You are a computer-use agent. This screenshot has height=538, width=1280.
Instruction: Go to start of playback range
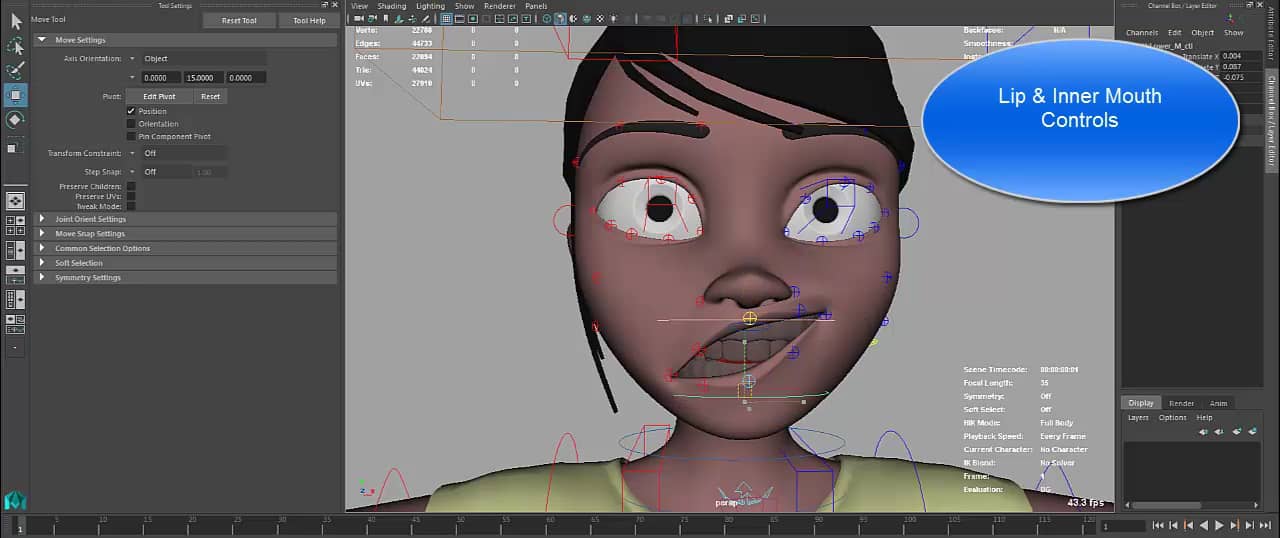(x=1158, y=525)
